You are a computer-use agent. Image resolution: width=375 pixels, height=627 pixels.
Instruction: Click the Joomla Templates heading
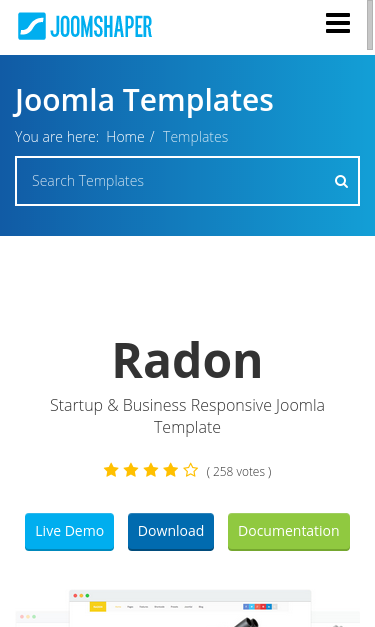pos(144,100)
